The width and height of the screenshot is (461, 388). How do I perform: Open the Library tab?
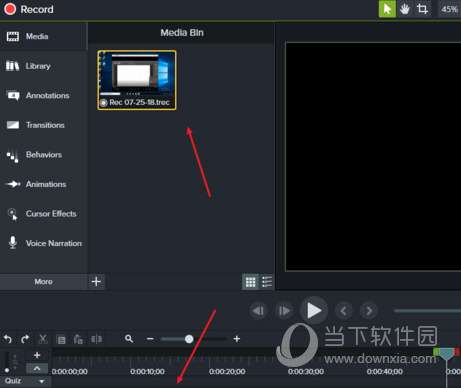pyautogui.click(x=43, y=66)
